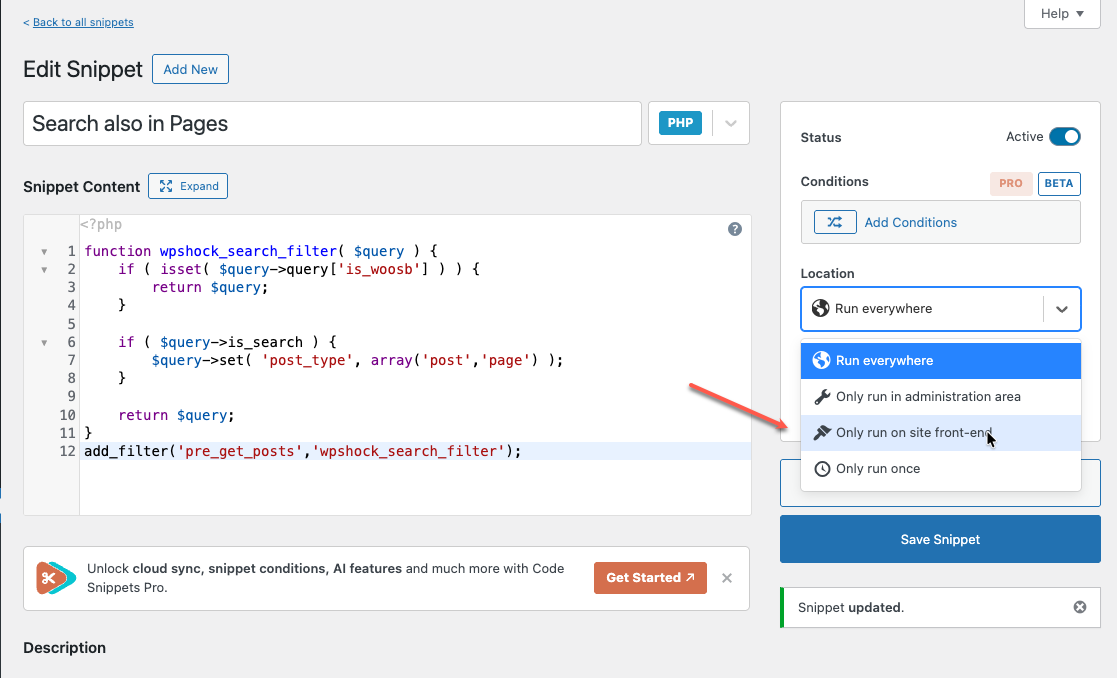Choose 'Only run in administration area'
The height and width of the screenshot is (678, 1117).
[x=927, y=397]
